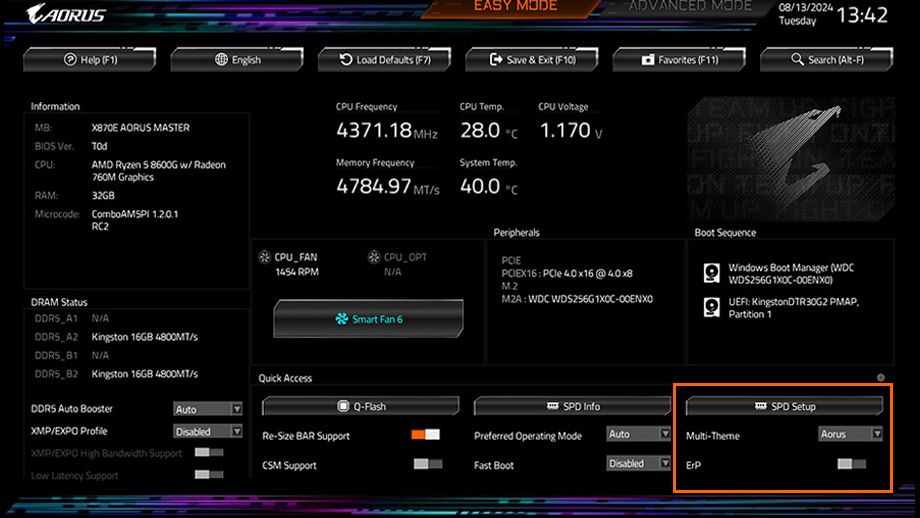Open the XMP/EXPO Profile dropdown
Screen dimensions: 920x518
click(x=208, y=432)
